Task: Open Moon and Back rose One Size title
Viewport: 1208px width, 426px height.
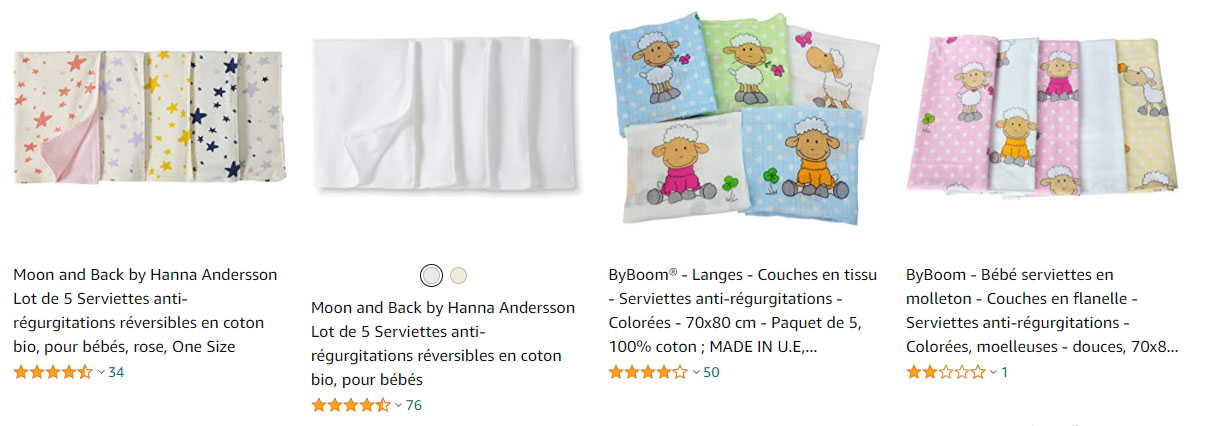Action: 146,311
